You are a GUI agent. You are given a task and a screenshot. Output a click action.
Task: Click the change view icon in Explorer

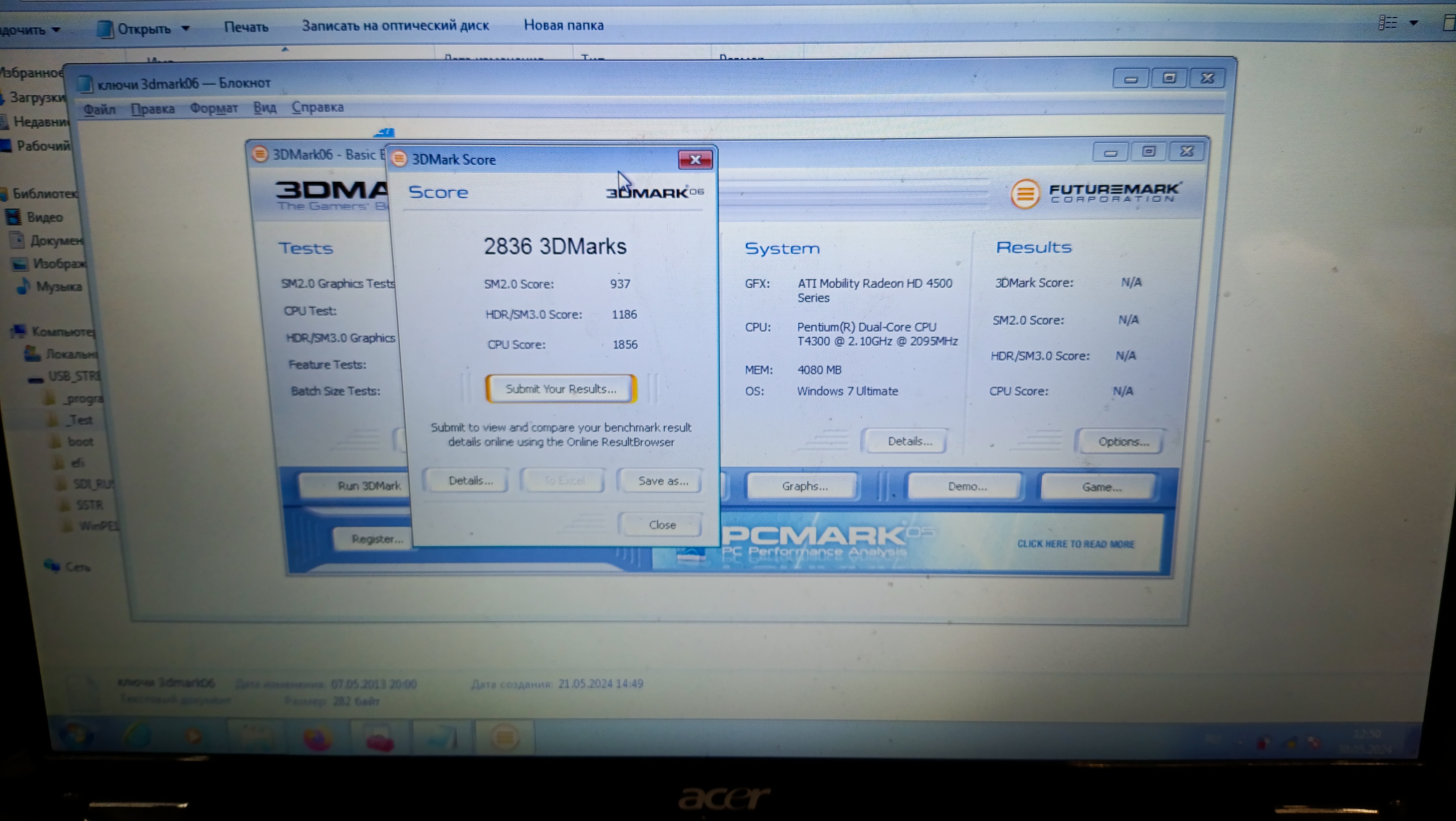coord(1388,23)
